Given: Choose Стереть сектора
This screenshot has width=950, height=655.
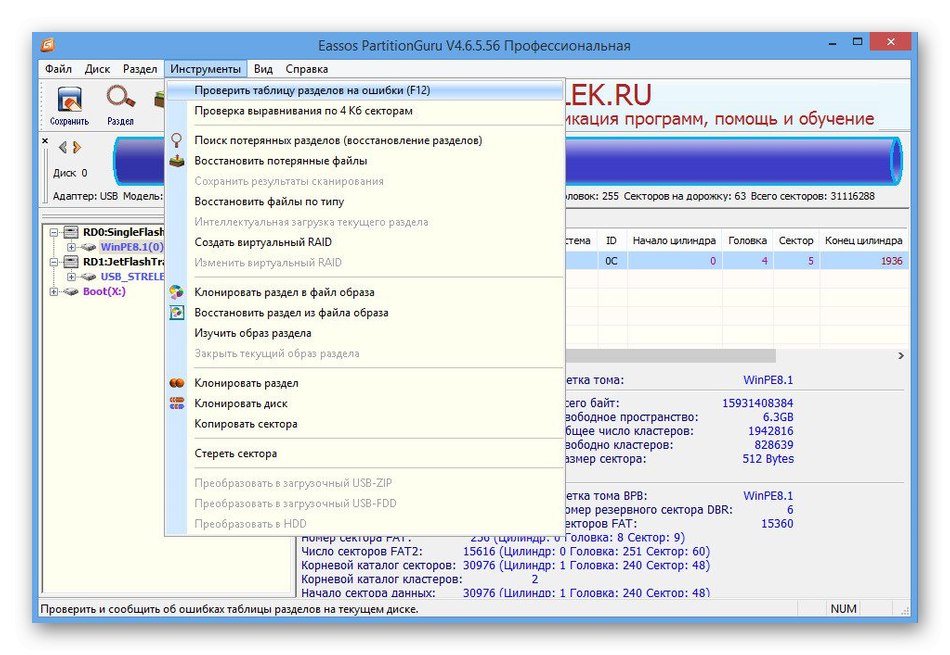Looking at the screenshot, I should pyautogui.click(x=365, y=453).
